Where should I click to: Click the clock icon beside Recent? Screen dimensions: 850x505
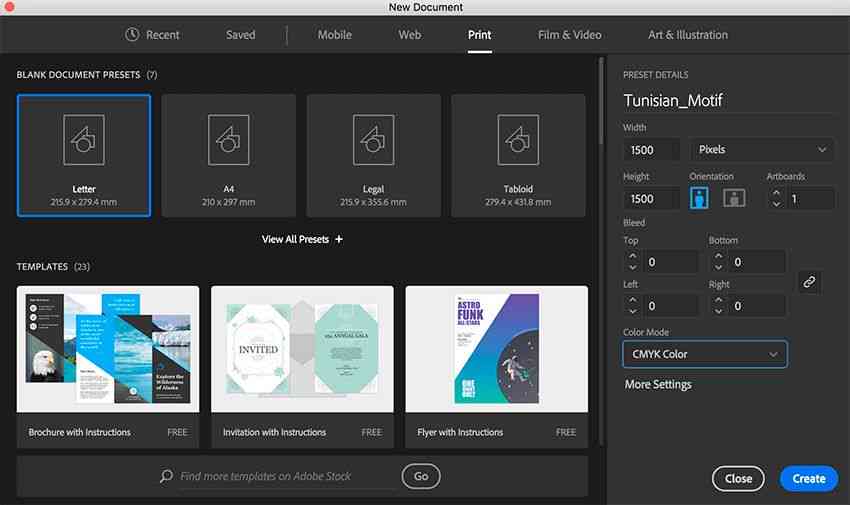tap(132, 35)
